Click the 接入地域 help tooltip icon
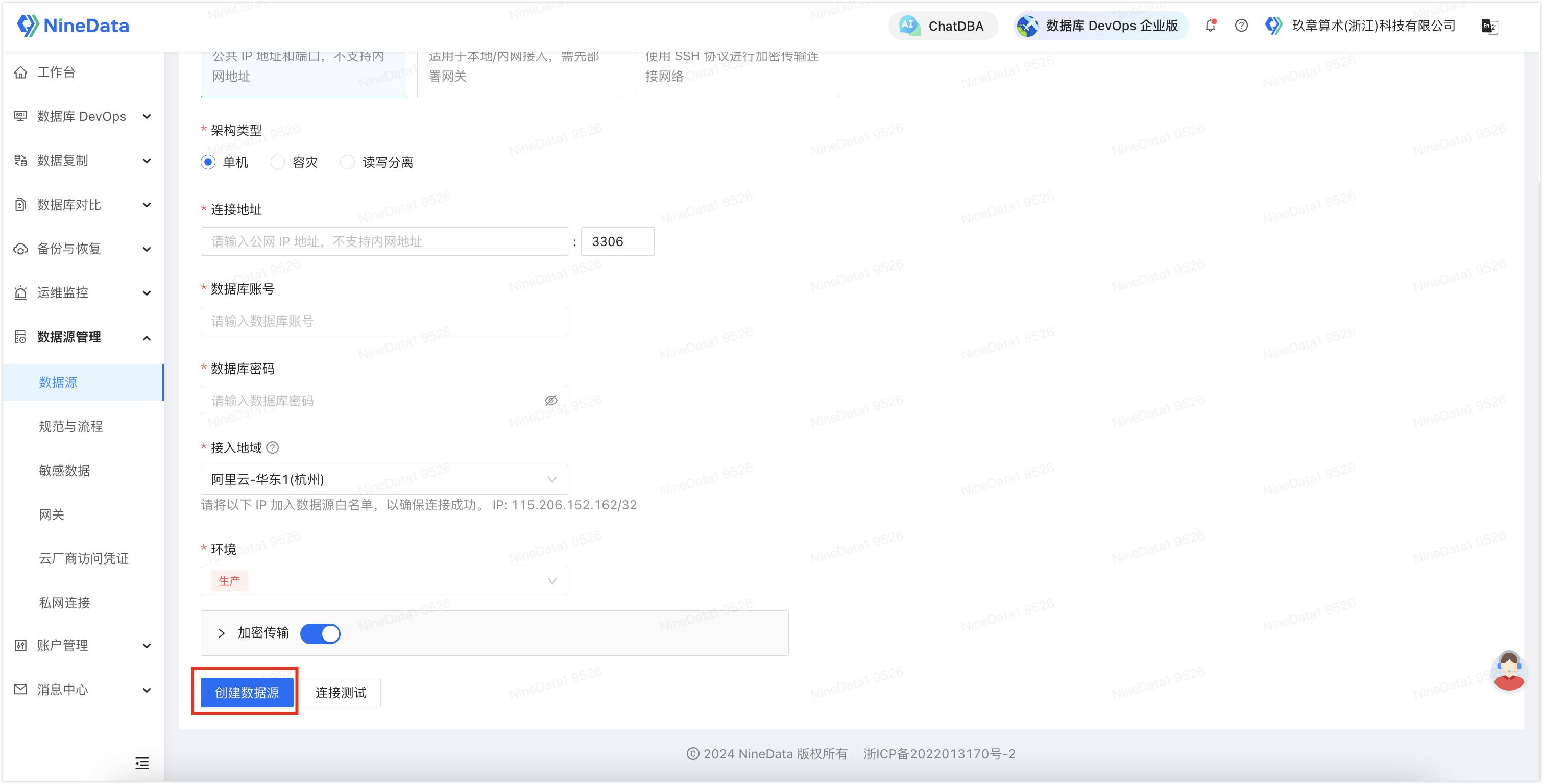Image resolution: width=1543 pixels, height=784 pixels. [273, 448]
